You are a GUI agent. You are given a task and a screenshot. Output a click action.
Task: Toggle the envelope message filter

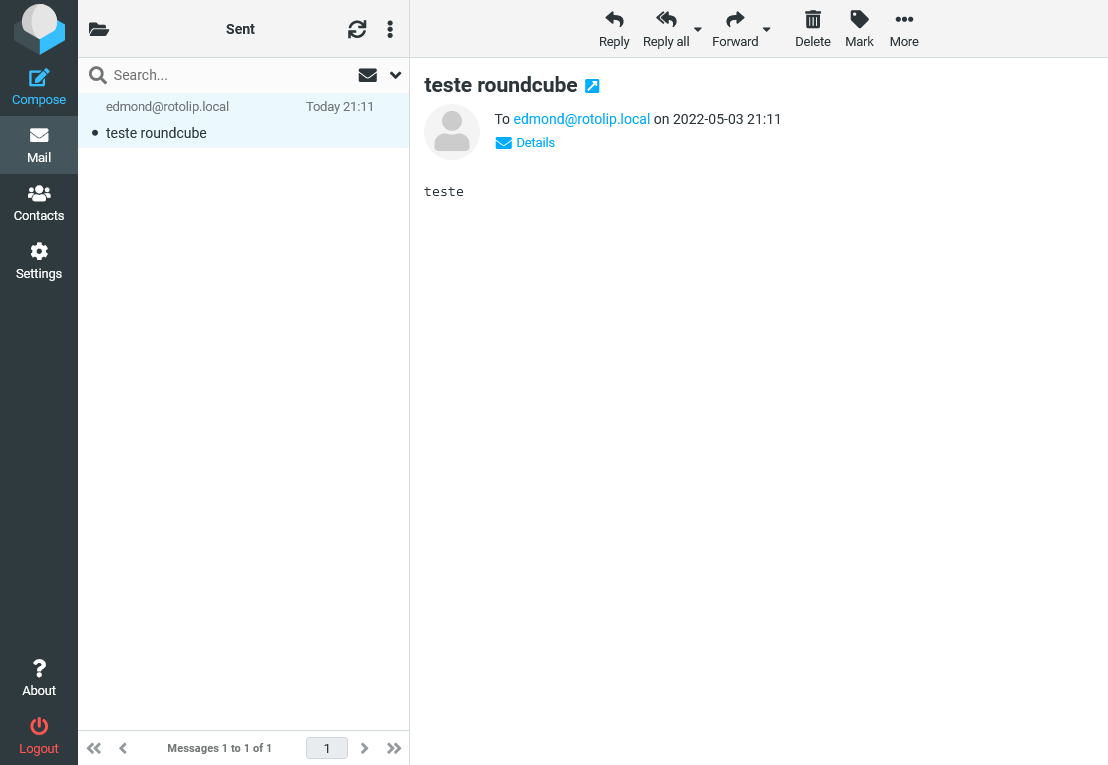pyautogui.click(x=367, y=75)
